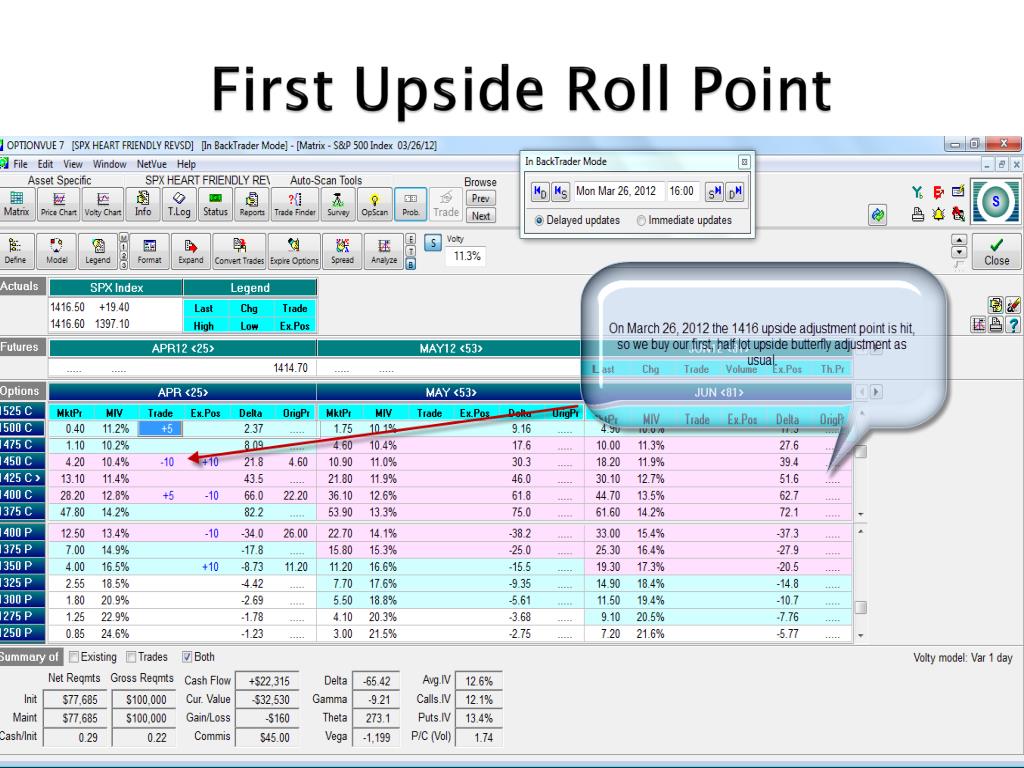Click the printer icon beside the help icon
The width and height of the screenshot is (1024, 768).
pyautogui.click(x=996, y=325)
